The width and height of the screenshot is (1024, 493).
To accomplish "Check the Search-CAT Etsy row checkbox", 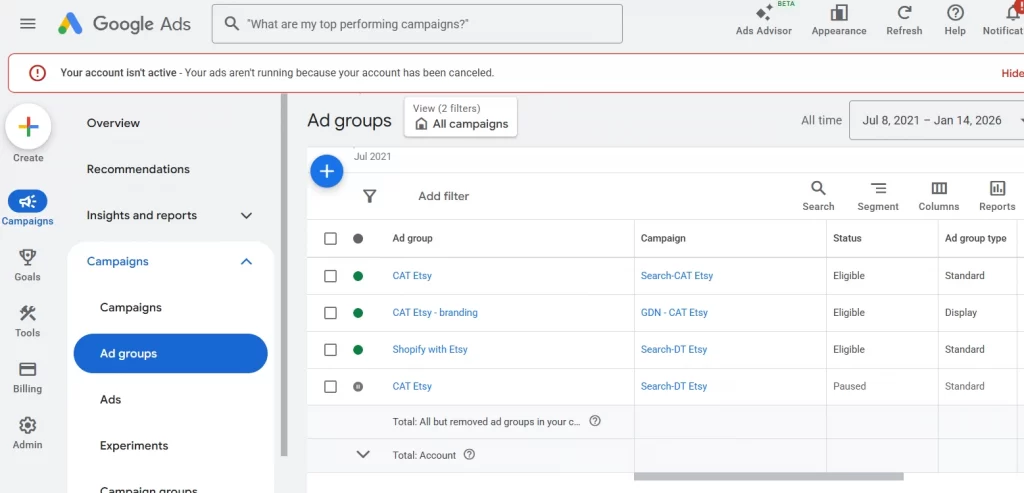I will pos(330,276).
